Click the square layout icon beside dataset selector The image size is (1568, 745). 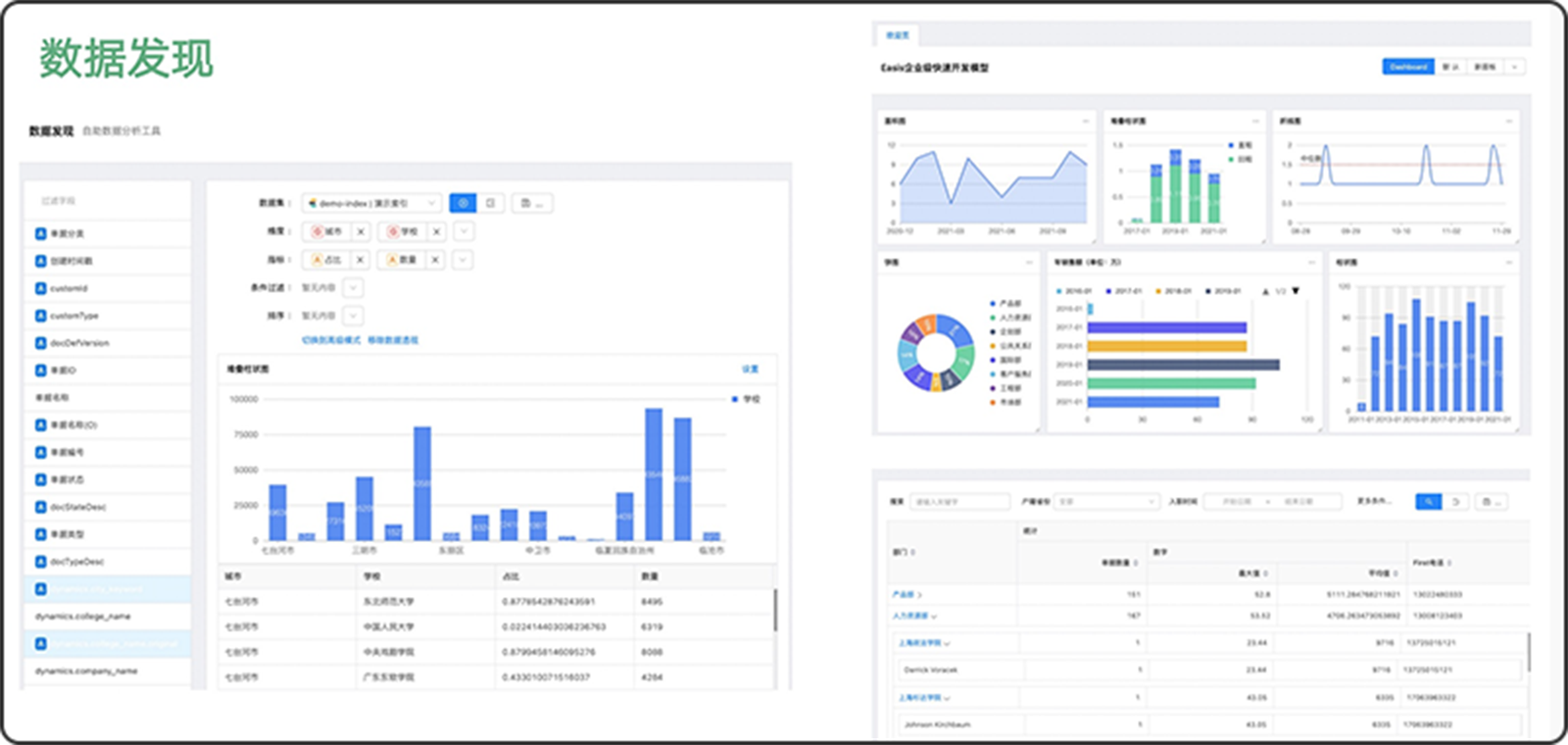[x=491, y=203]
